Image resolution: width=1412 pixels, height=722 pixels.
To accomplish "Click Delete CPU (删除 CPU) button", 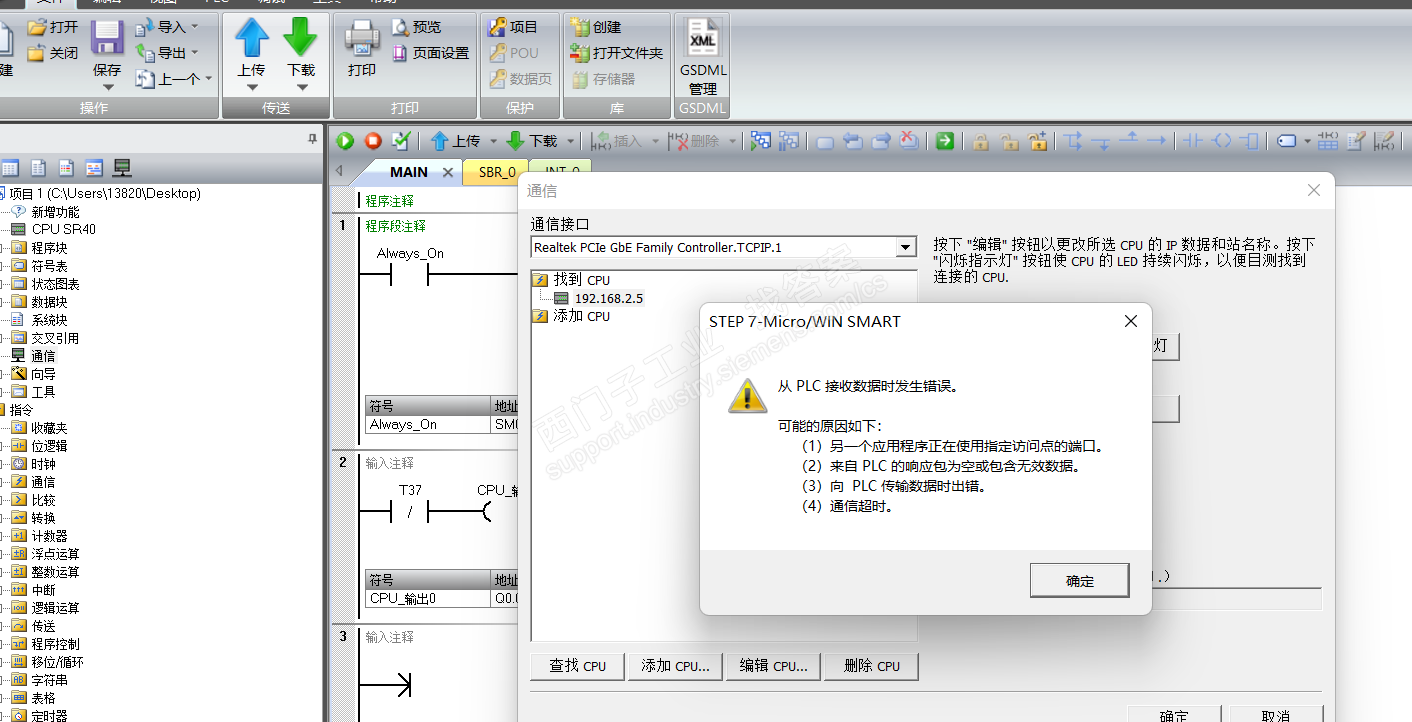I will point(871,666).
